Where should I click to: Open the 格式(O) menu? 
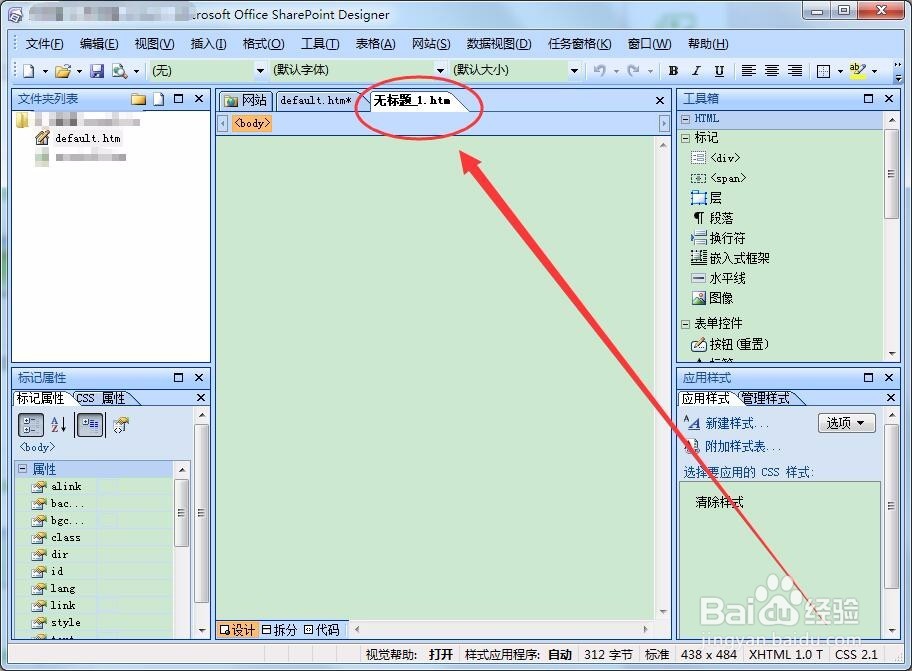coord(263,44)
